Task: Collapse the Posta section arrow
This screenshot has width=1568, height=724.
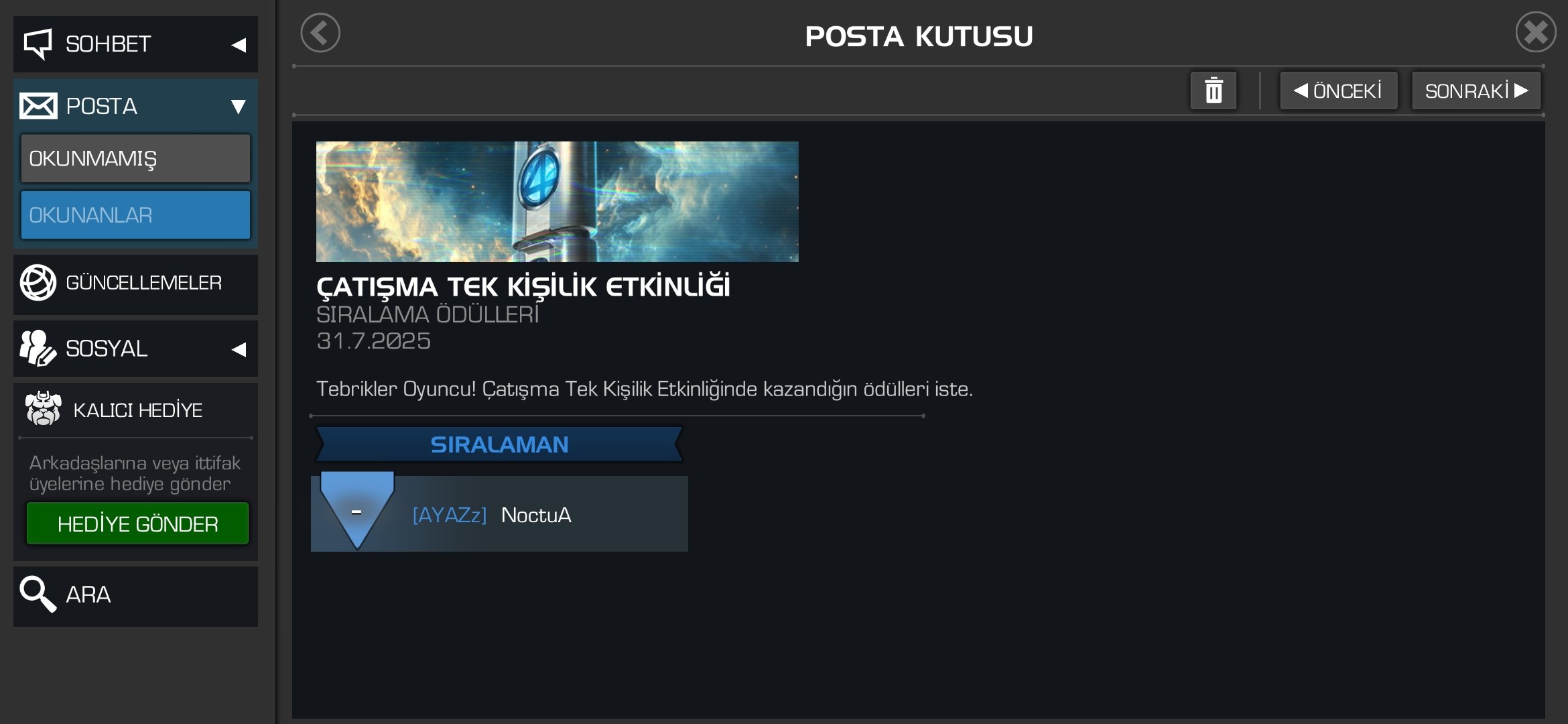Action: point(238,107)
